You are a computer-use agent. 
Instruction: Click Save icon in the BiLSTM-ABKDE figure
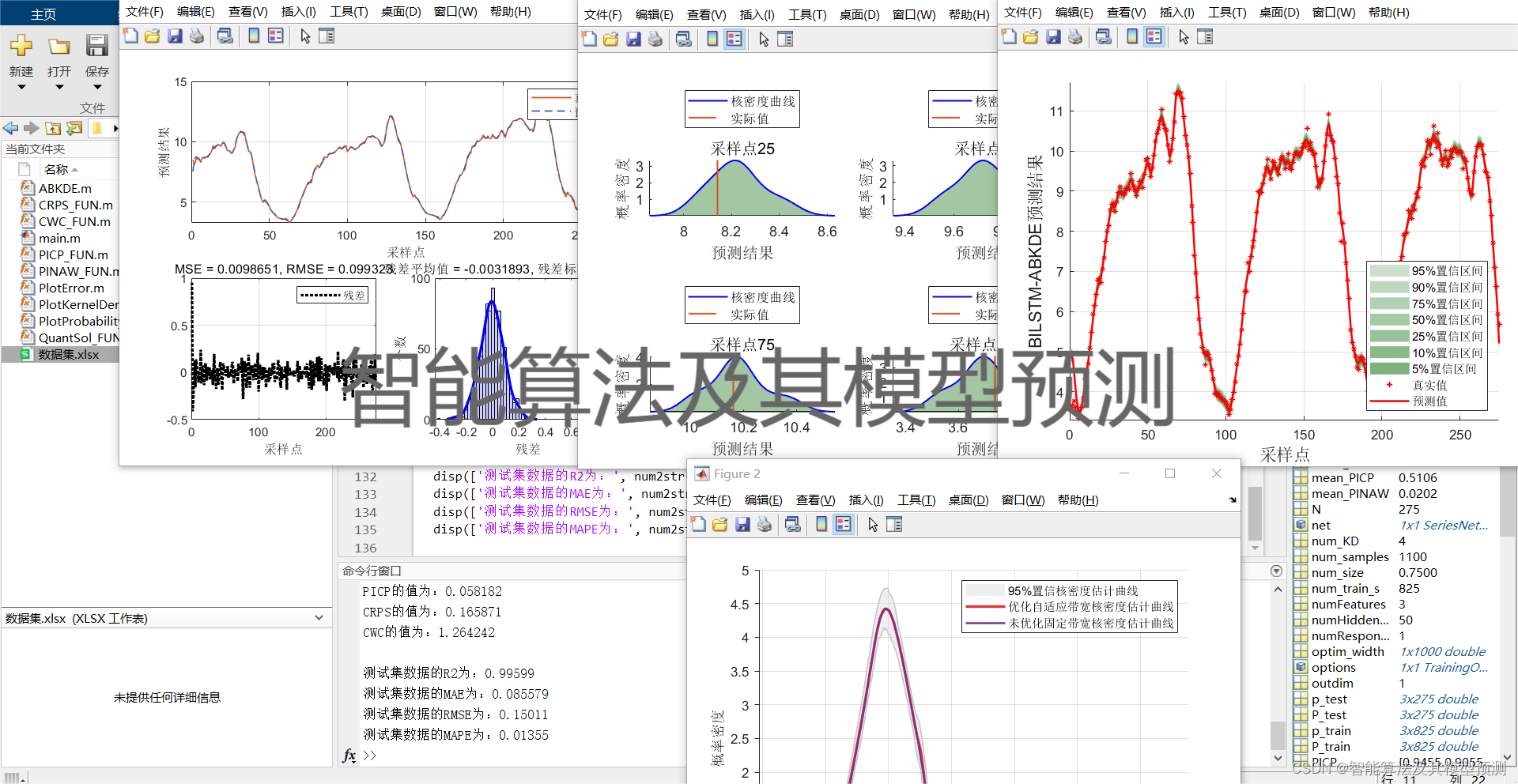(x=1053, y=36)
